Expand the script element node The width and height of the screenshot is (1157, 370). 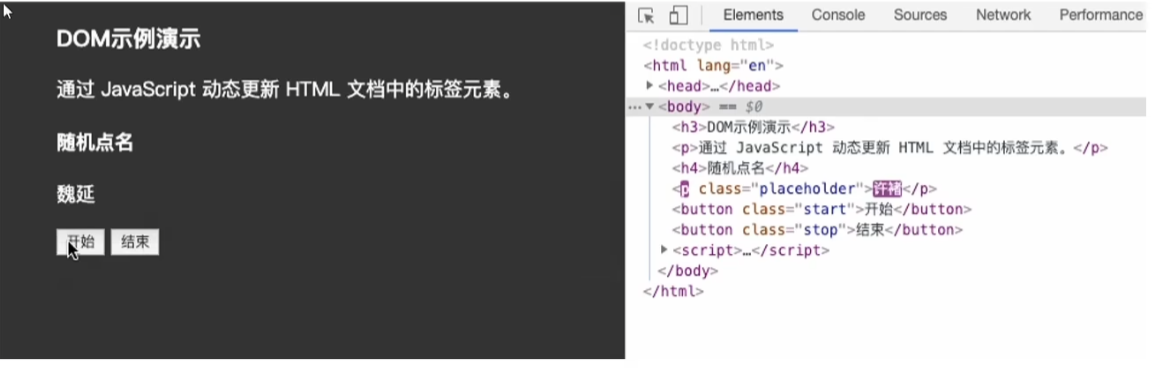(664, 250)
